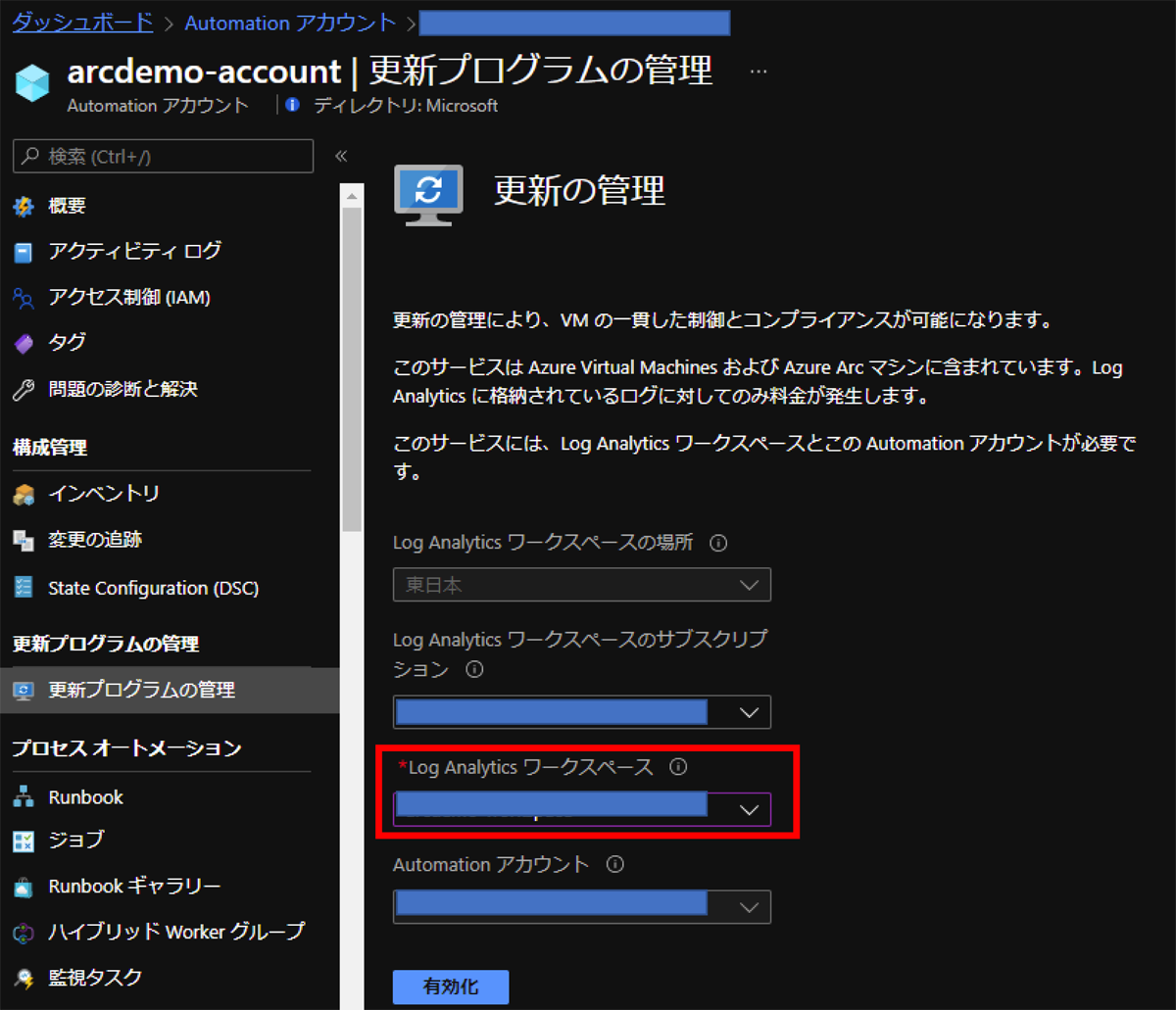Click the ジョブ jobs icon
This screenshot has height=1010, width=1176.
[24, 841]
